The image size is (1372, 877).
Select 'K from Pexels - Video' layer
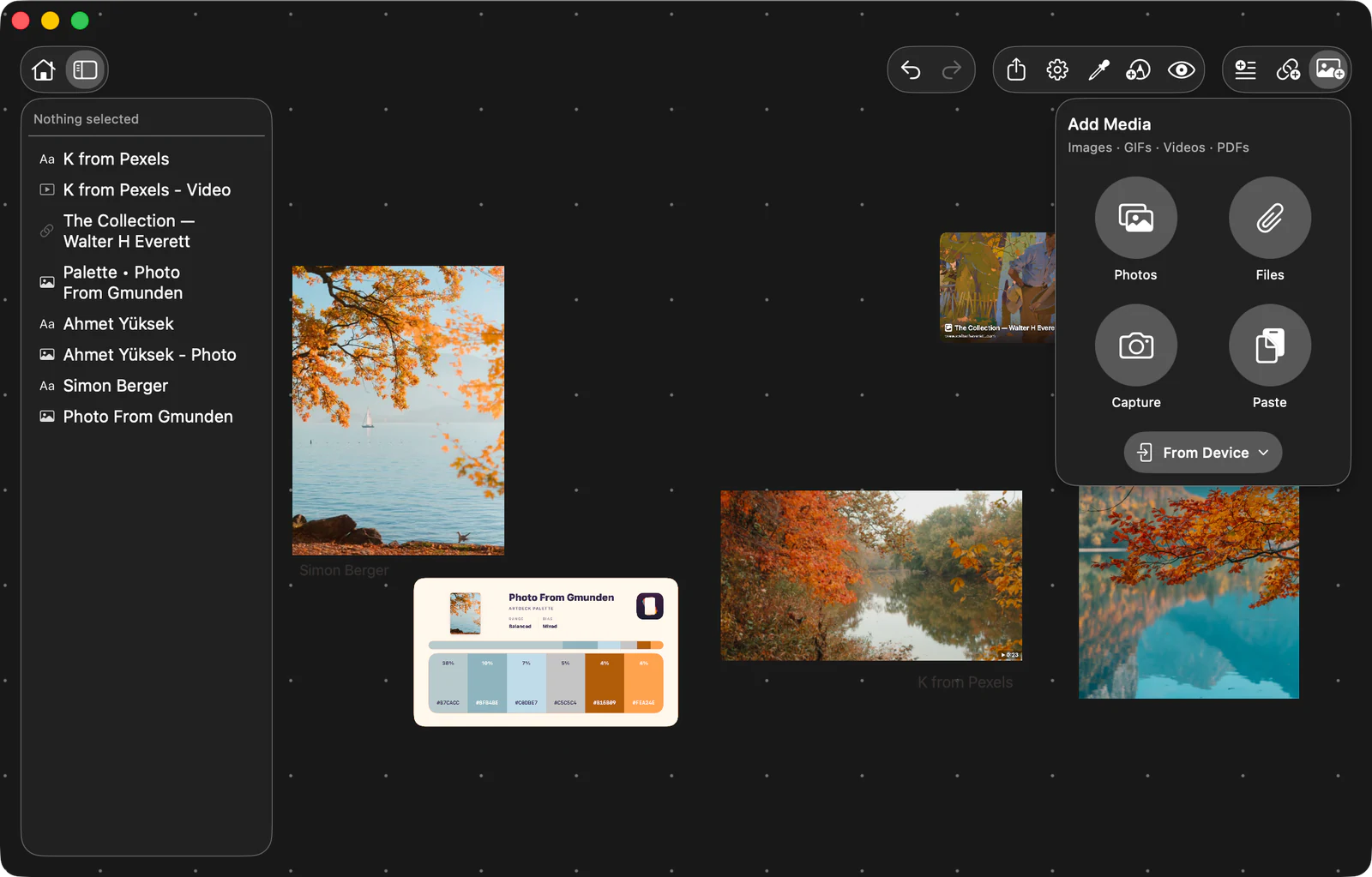click(147, 189)
